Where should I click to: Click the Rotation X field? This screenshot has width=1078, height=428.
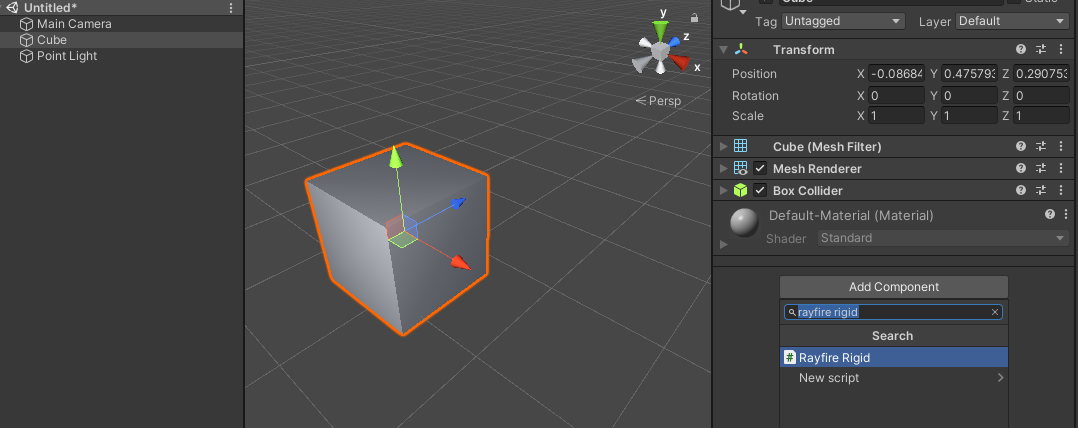click(896, 95)
